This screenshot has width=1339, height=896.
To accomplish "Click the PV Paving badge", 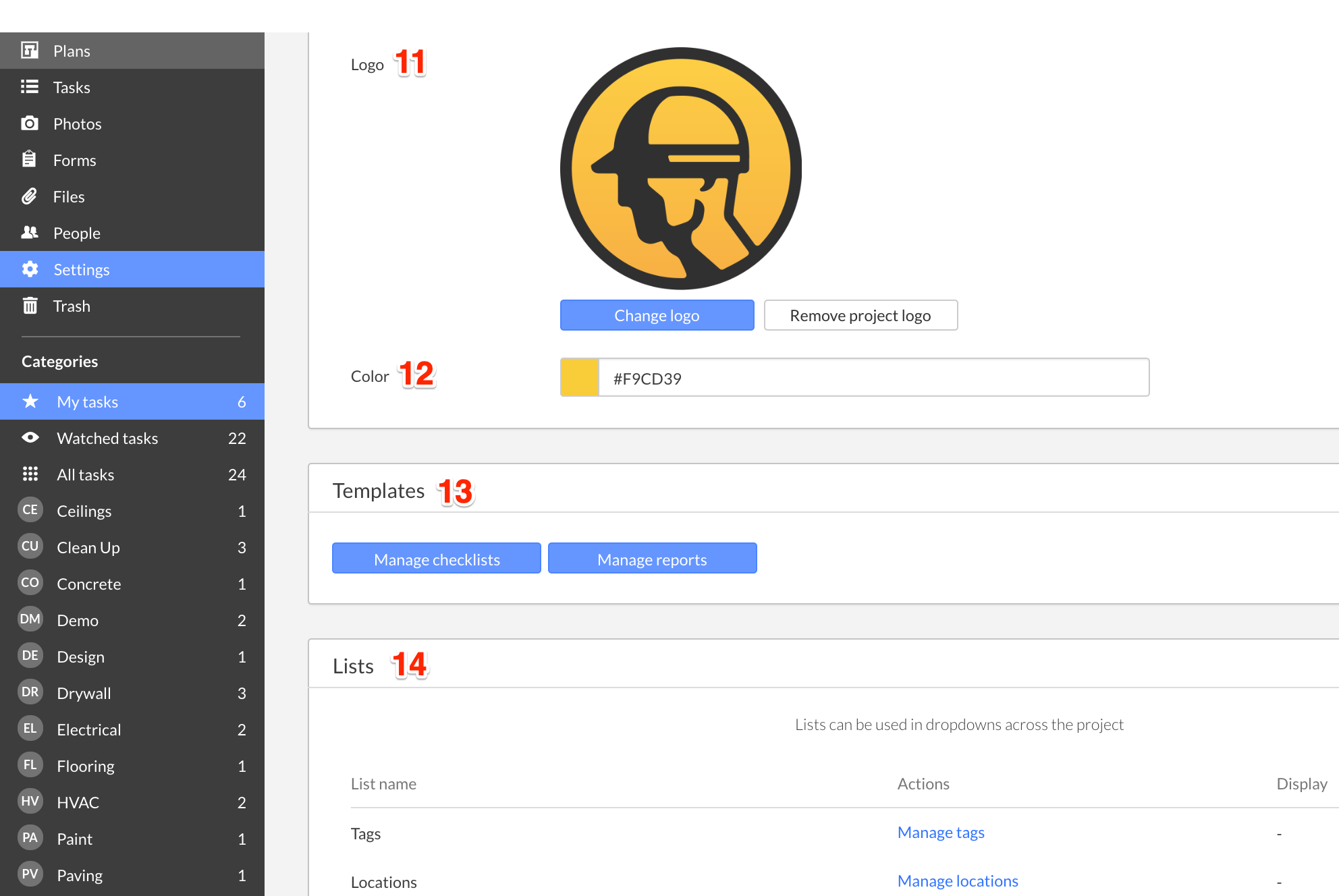I will click(30, 874).
